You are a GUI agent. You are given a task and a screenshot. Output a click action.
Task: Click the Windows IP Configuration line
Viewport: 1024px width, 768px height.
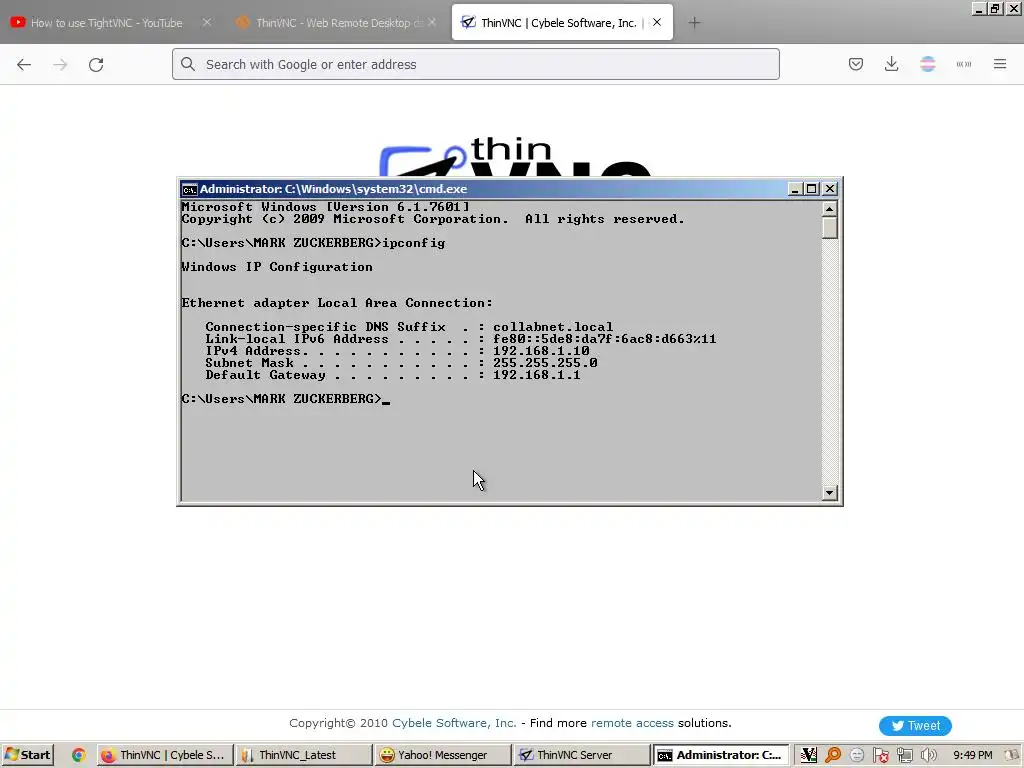(x=277, y=267)
